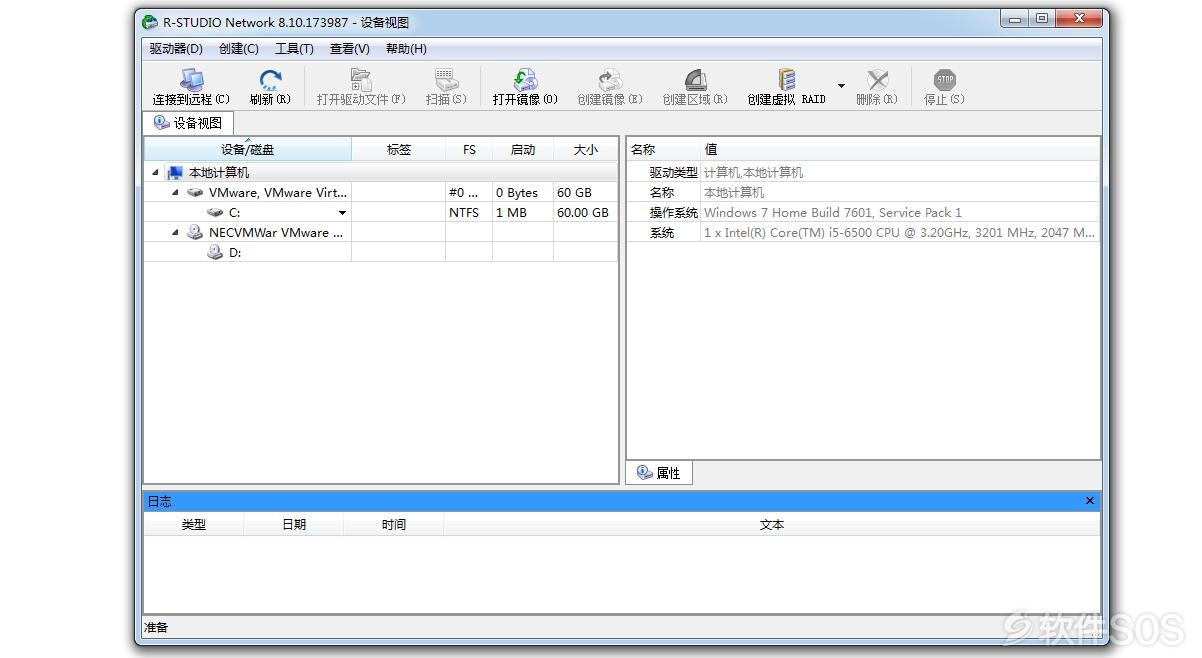Screen dimensions: 1202x658
Task: Click the Create Virtual RAID (创建虚拟 RAID) icon
Action: click(x=787, y=80)
